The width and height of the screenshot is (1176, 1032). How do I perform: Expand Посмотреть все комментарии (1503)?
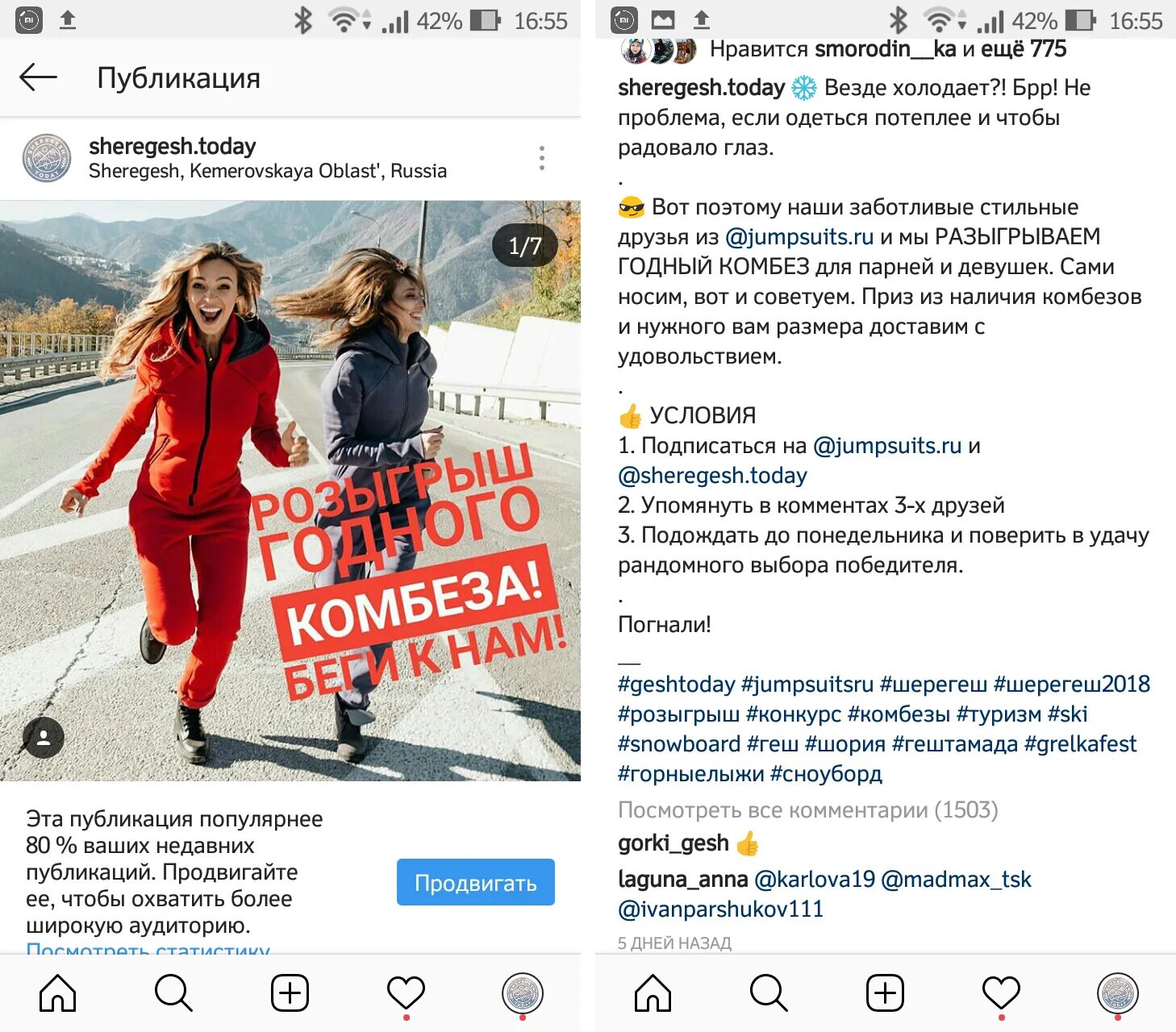(x=808, y=809)
